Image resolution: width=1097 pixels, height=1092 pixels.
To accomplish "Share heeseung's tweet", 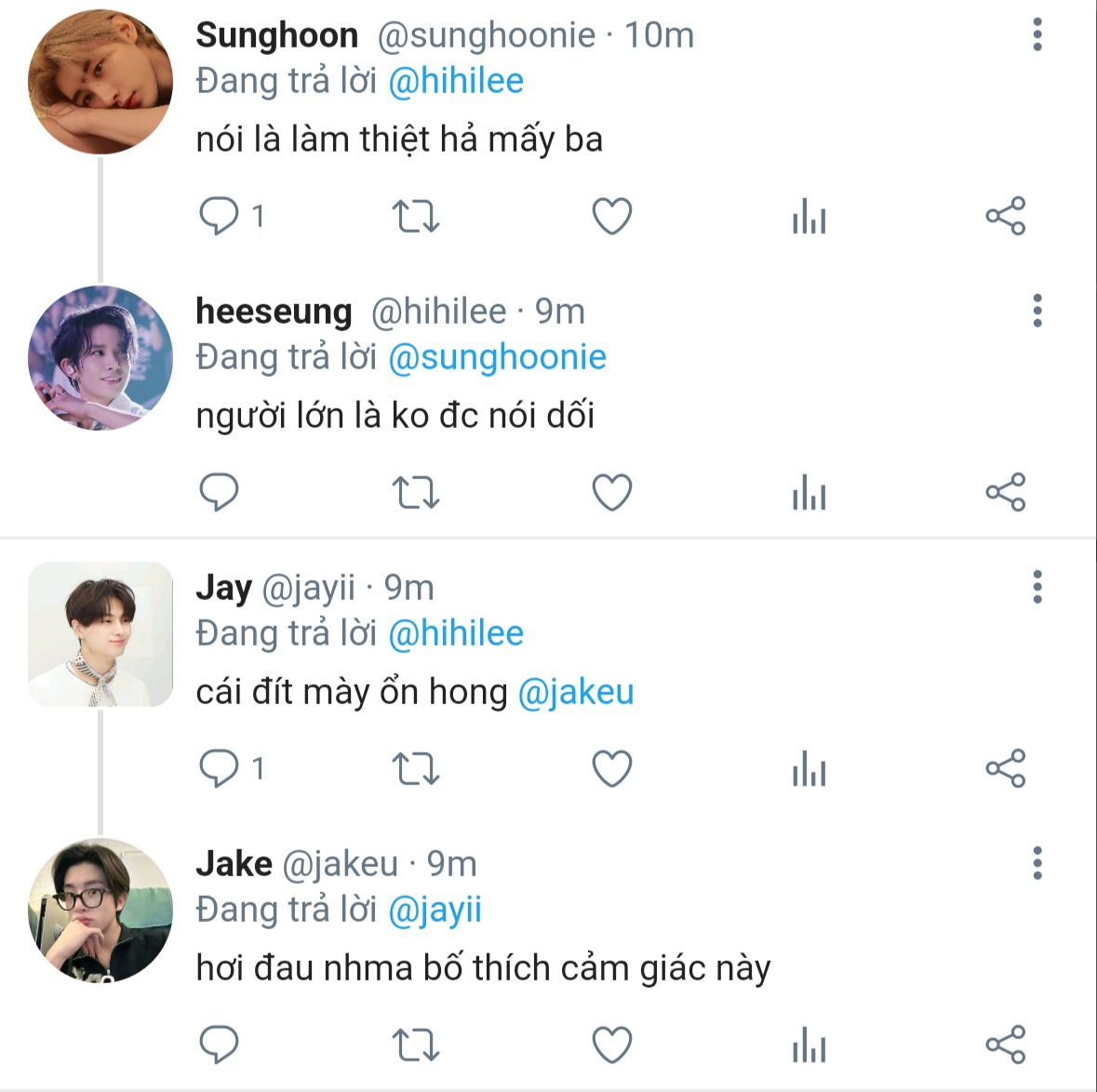I will tap(1005, 492).
